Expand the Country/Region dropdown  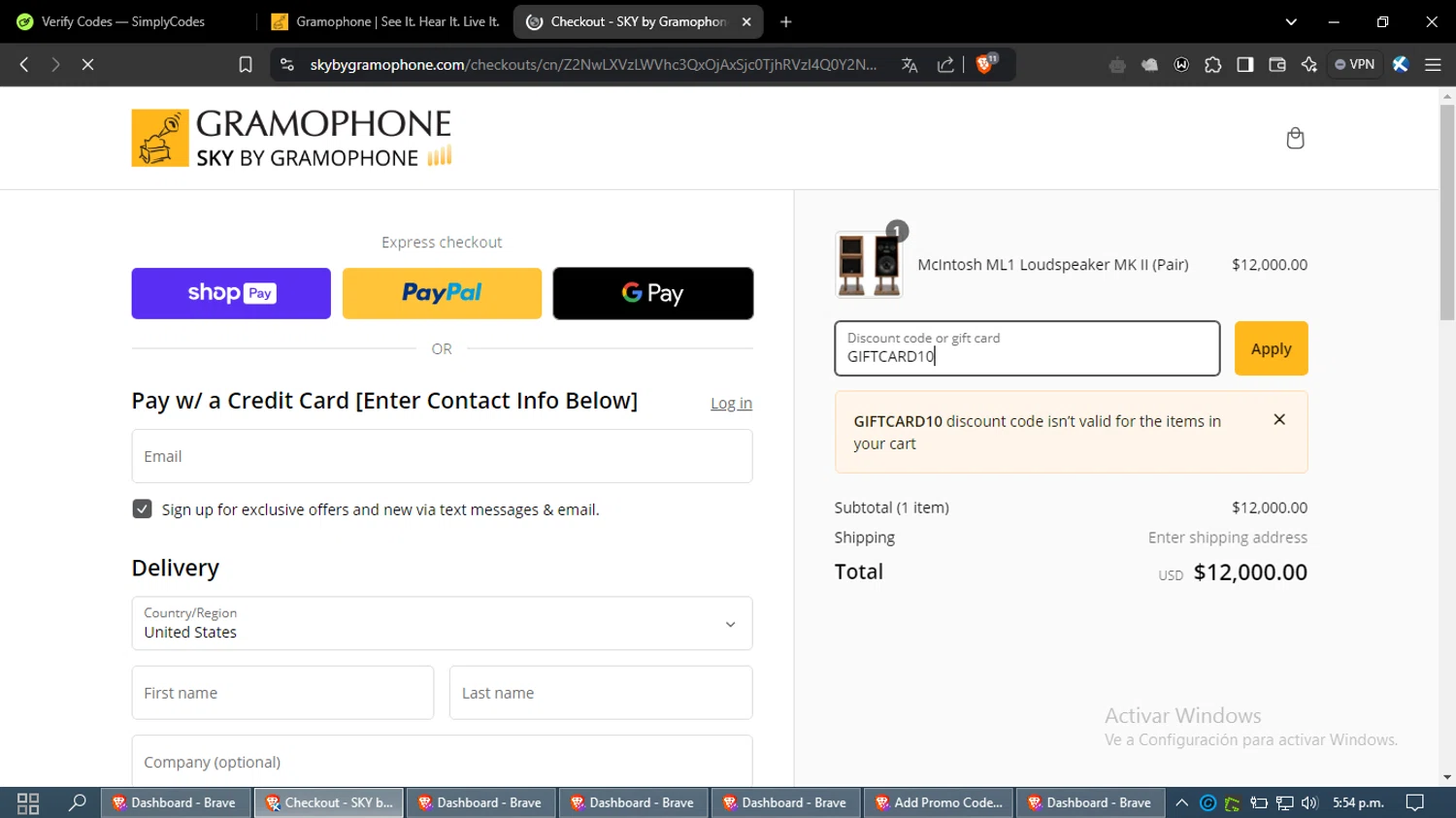(442, 623)
